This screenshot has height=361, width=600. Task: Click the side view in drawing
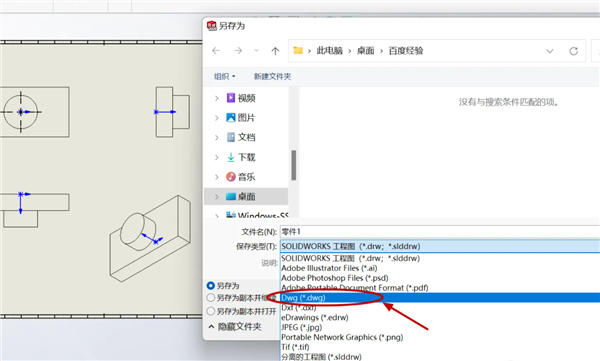click(173, 112)
